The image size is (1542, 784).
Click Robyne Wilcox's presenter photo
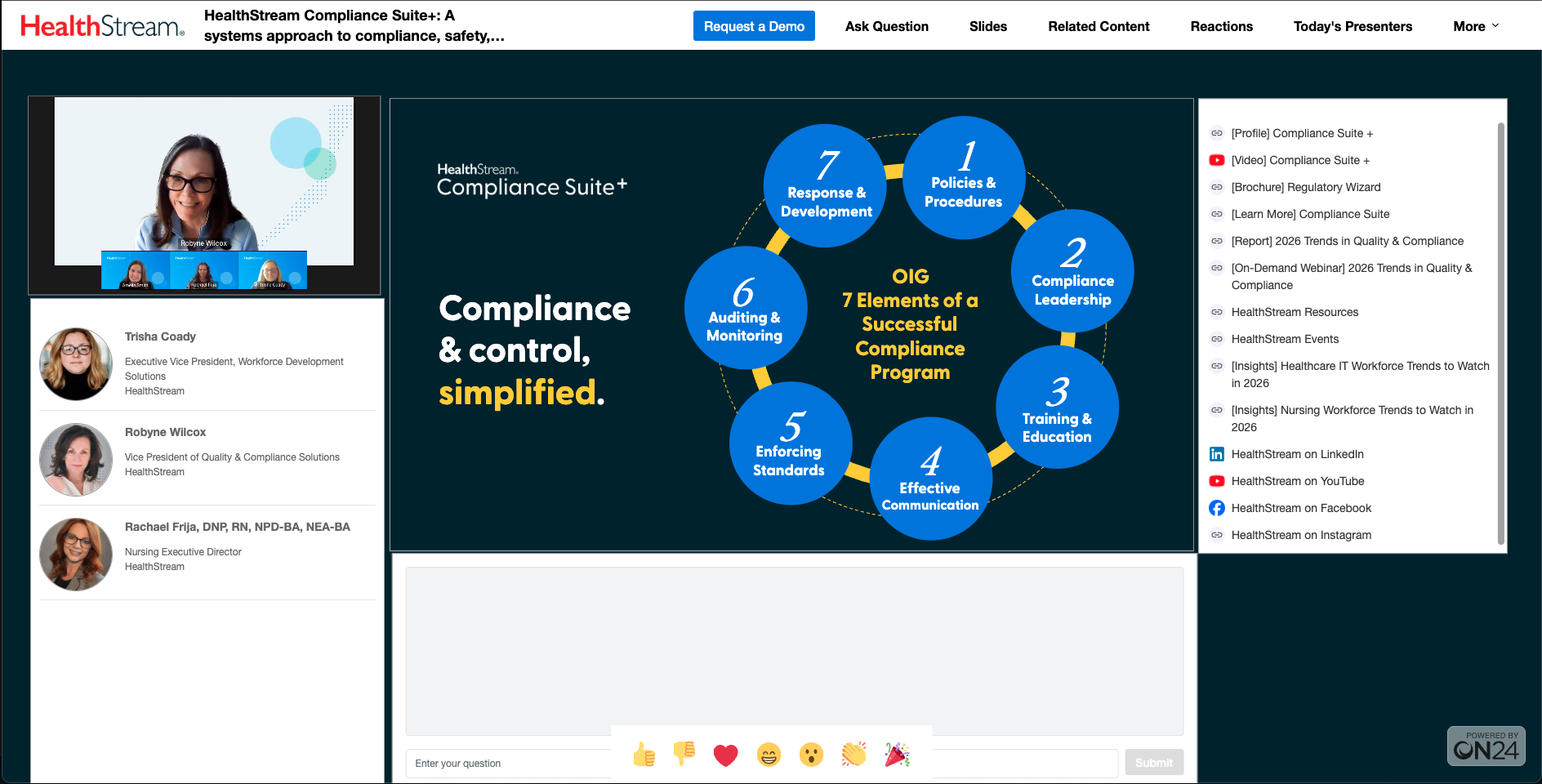point(76,460)
